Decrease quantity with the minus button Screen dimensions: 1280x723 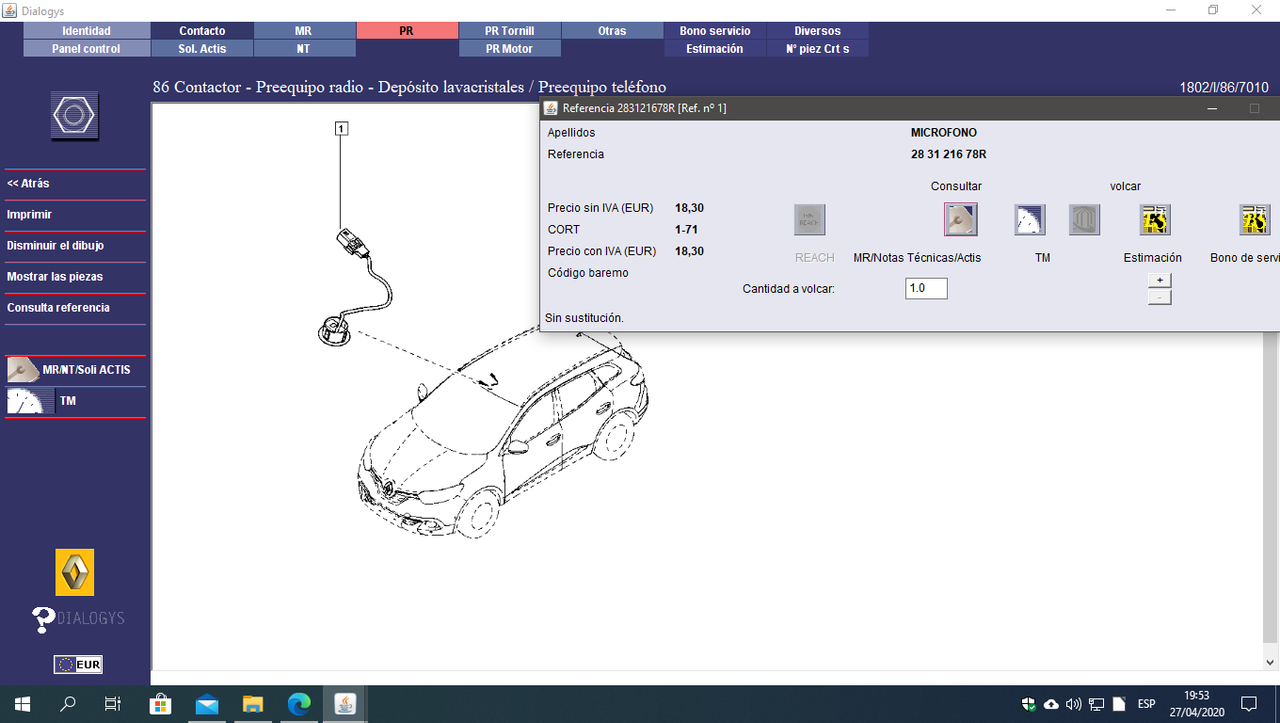tap(1160, 297)
